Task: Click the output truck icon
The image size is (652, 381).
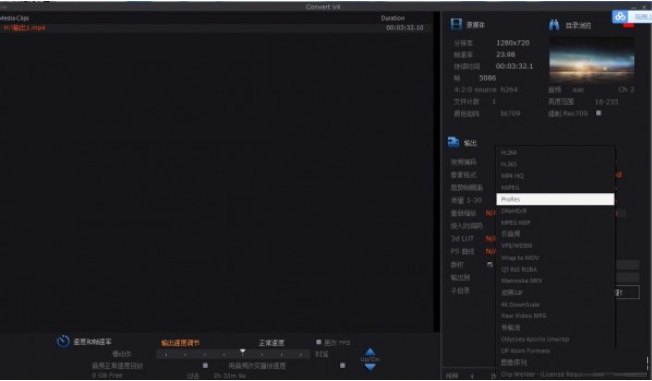Action: tap(453, 142)
